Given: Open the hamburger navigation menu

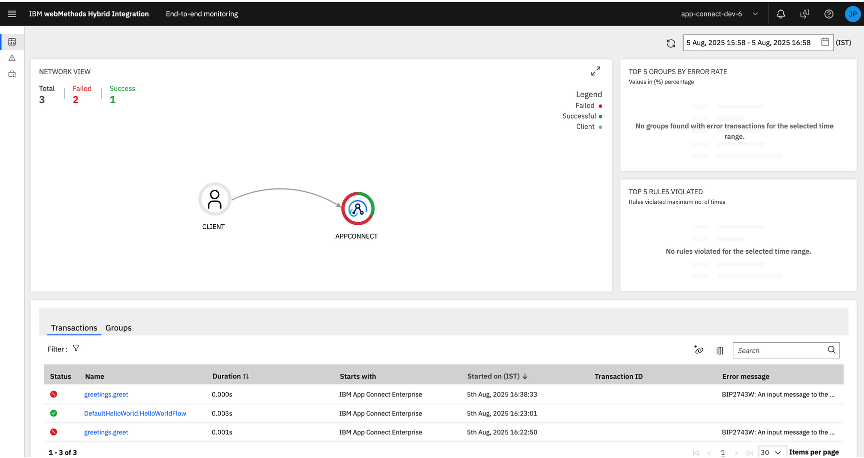Looking at the screenshot, I should (x=12, y=14).
